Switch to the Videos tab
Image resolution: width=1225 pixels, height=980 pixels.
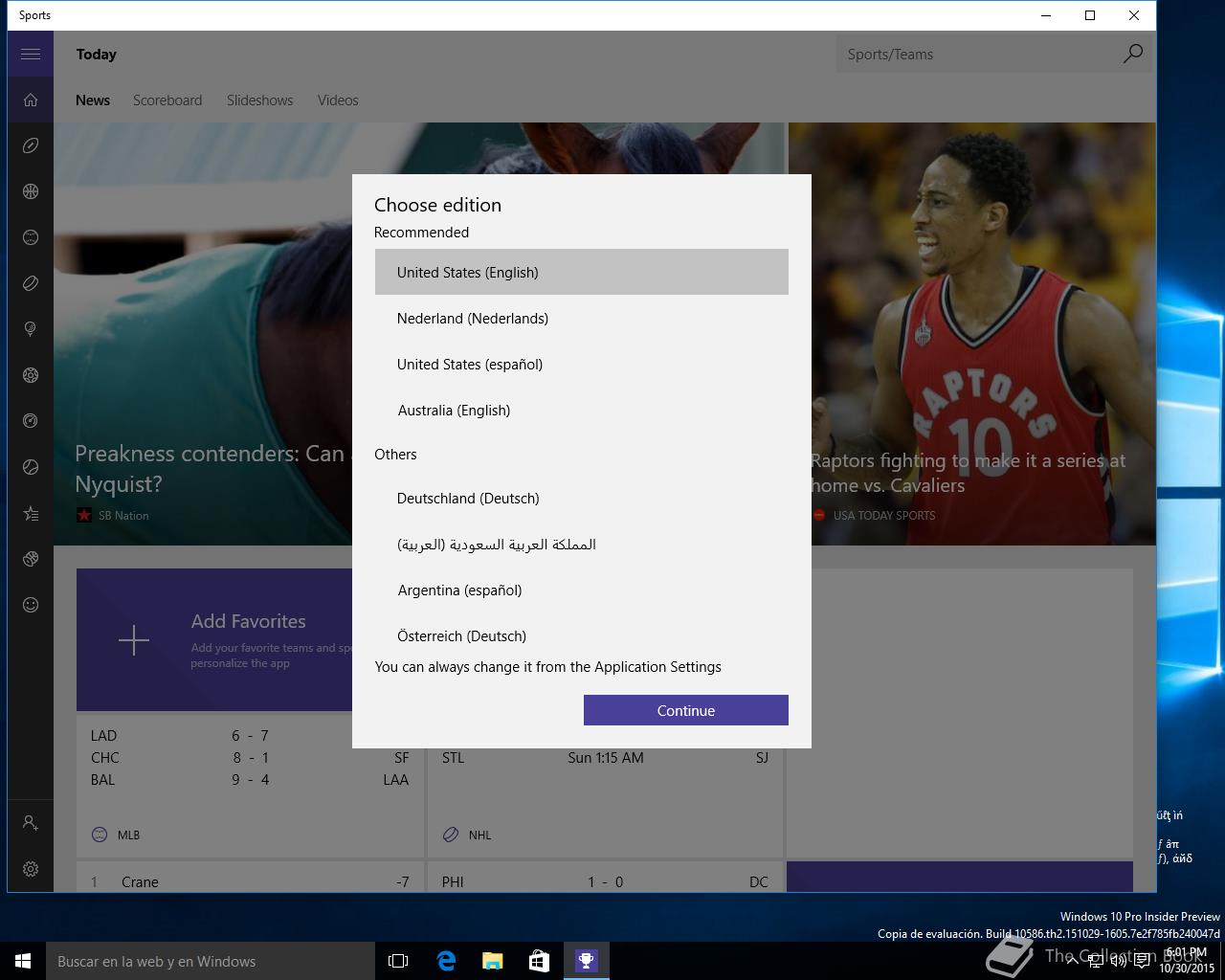pyautogui.click(x=338, y=100)
